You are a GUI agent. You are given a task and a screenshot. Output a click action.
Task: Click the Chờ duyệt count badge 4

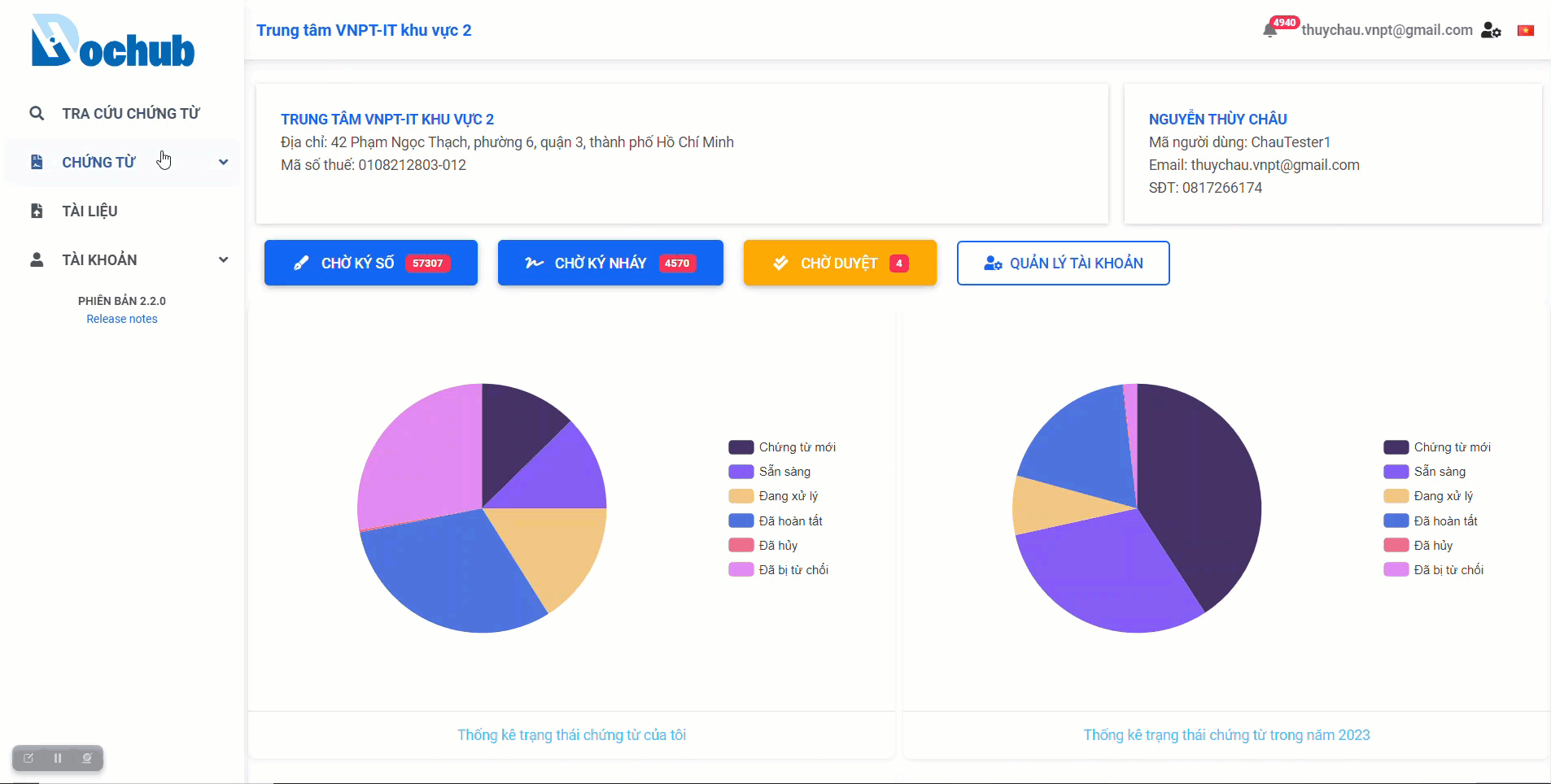899,263
